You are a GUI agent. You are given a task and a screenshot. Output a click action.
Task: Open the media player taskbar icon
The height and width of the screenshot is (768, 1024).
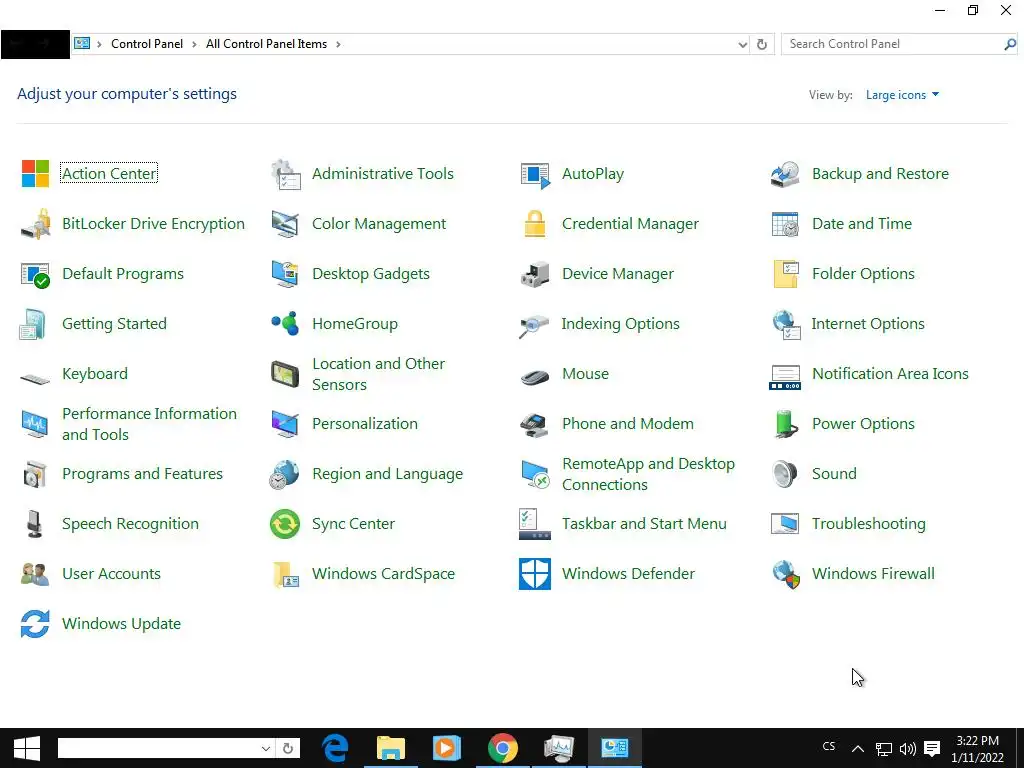point(447,748)
